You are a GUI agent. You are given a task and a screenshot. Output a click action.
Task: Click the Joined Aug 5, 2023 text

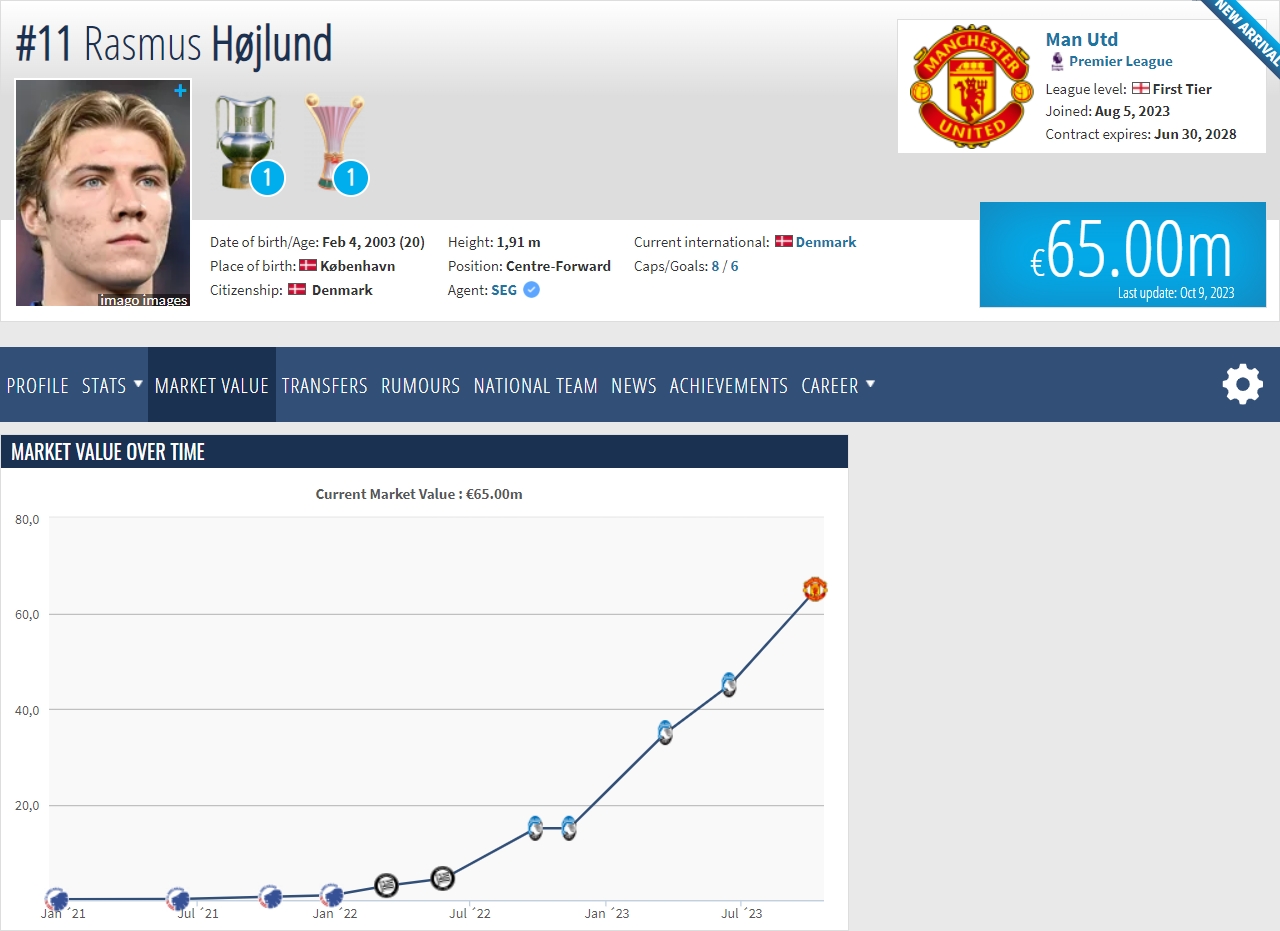click(1108, 111)
